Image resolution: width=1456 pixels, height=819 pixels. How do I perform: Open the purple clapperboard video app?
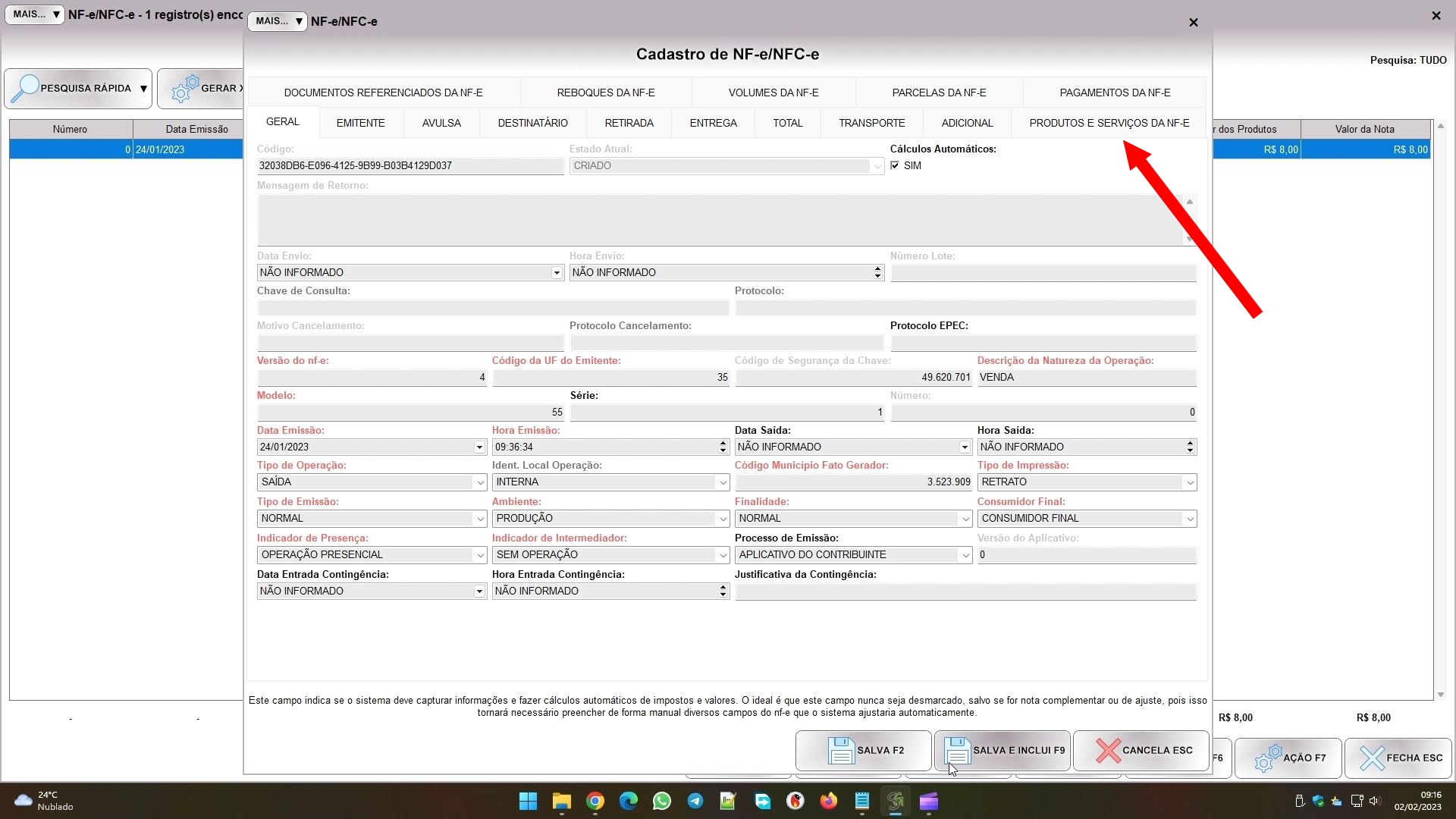(929, 801)
